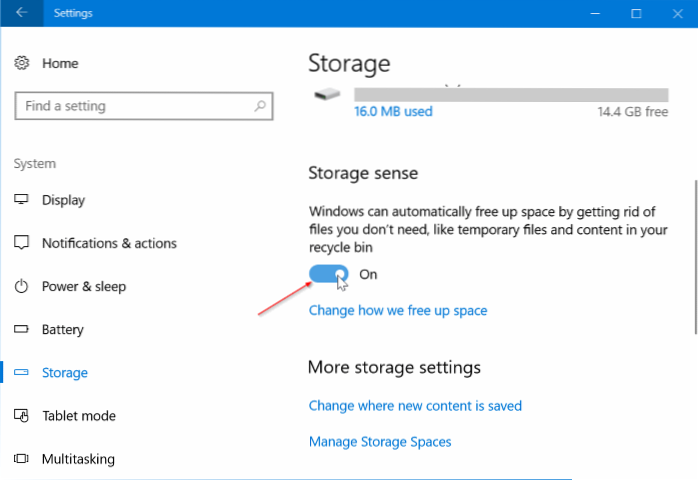The image size is (698, 480).
Task: Turn off the Storage sense toggle
Action: [x=329, y=274]
